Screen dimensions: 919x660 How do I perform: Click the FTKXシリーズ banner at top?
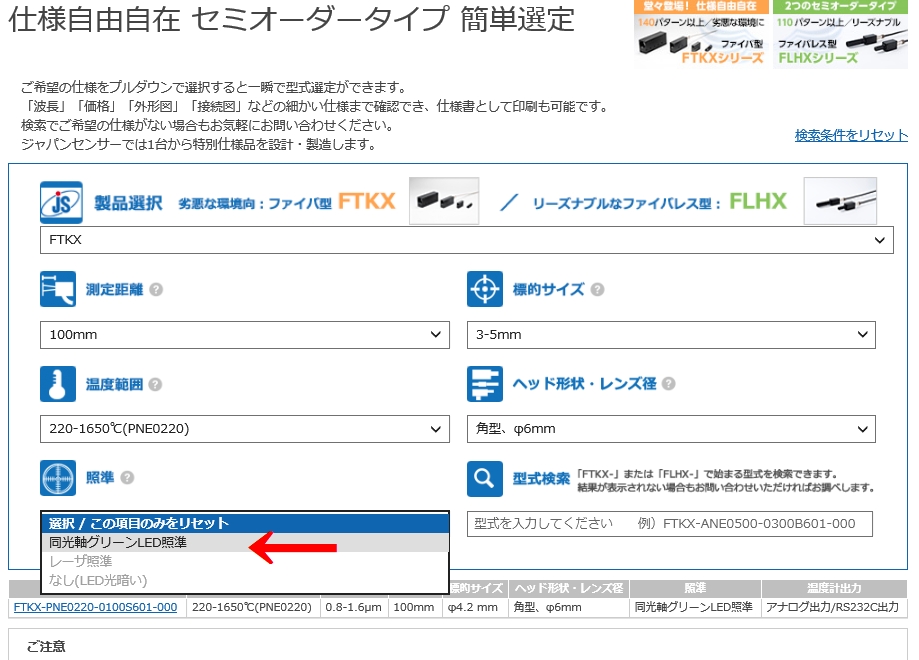(x=701, y=34)
